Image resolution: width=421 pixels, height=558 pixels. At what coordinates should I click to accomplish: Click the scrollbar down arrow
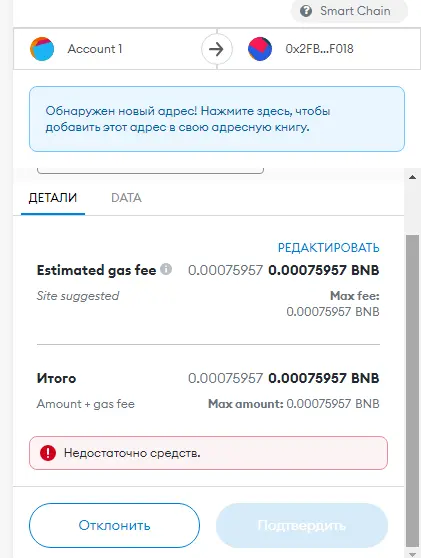pos(412,554)
